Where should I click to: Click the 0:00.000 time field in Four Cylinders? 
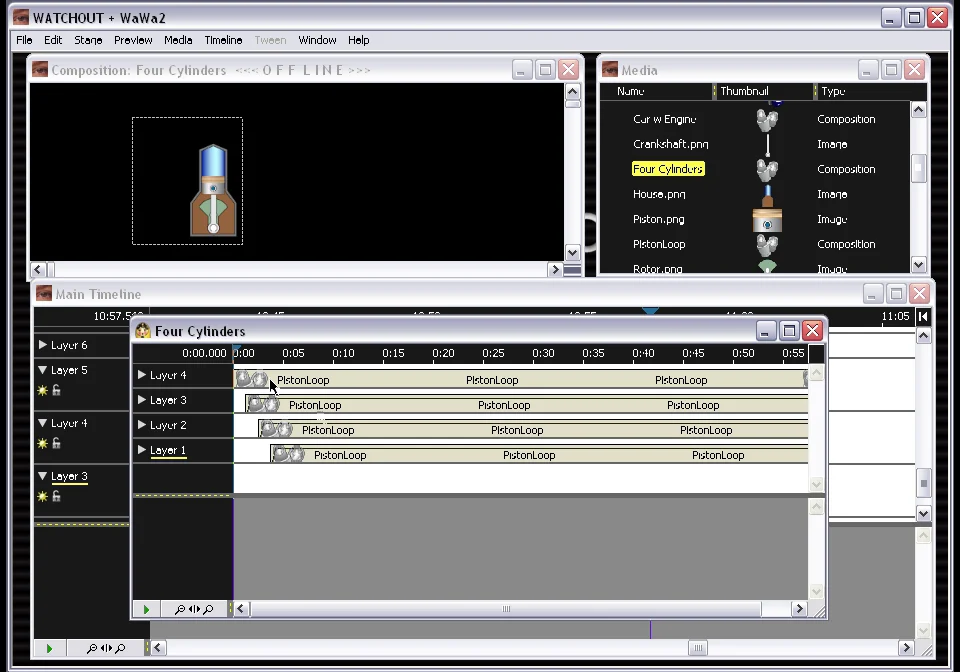click(x=204, y=353)
